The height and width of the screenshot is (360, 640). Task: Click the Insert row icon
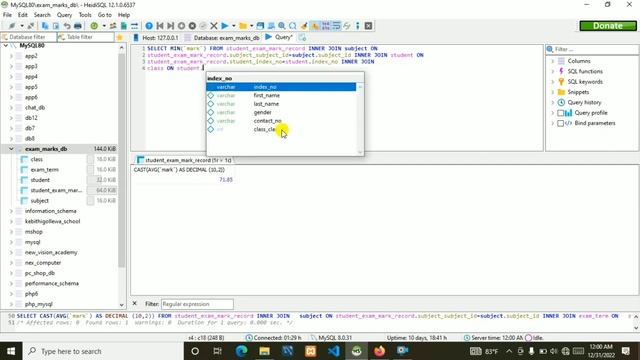[x=182, y=26]
